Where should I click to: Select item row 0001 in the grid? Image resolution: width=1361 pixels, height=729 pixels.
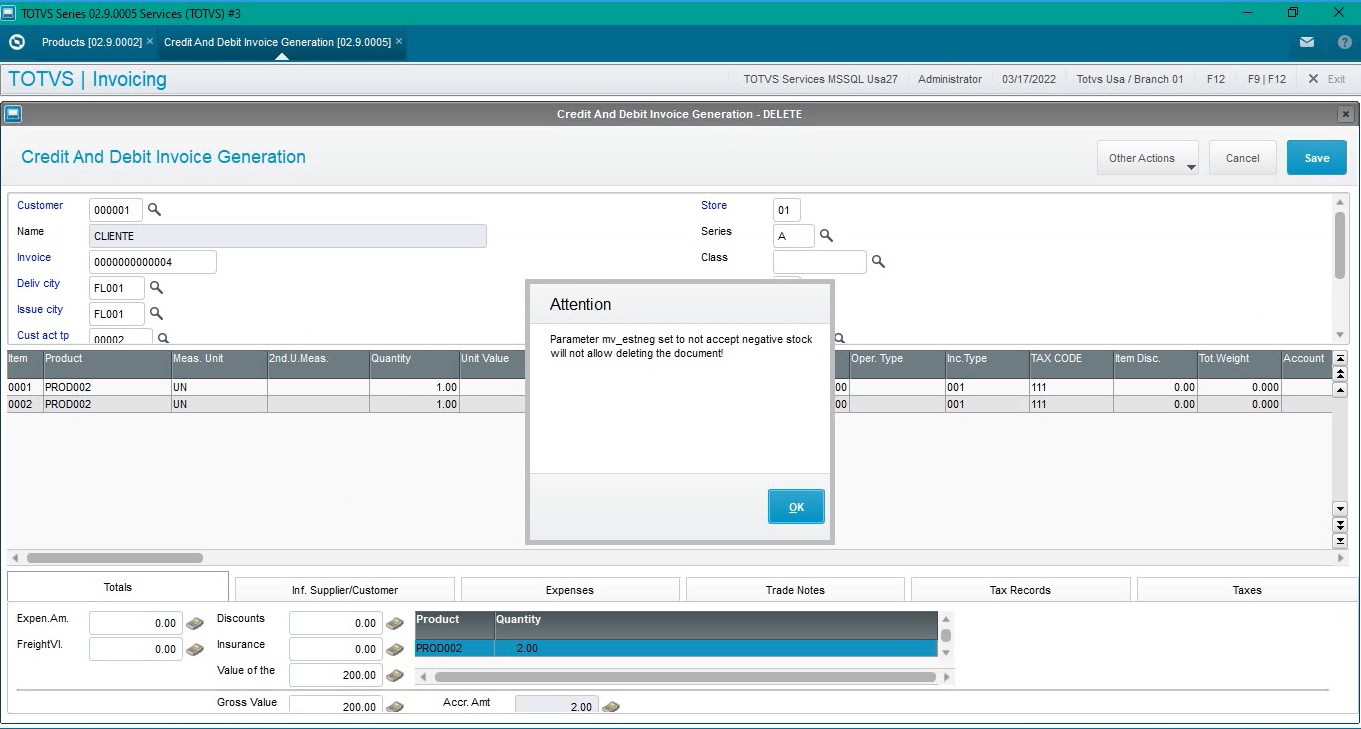coord(670,387)
